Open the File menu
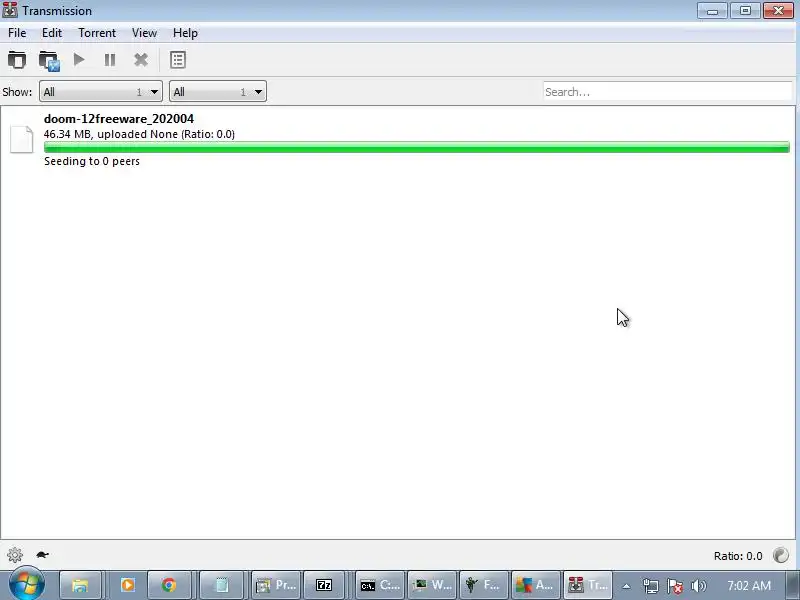The image size is (800, 600). (17, 33)
